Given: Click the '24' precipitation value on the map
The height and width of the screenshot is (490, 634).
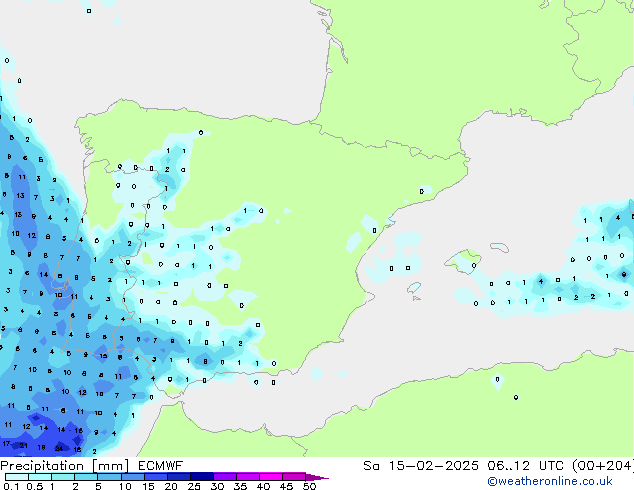Looking at the screenshot, I should tap(59, 448).
